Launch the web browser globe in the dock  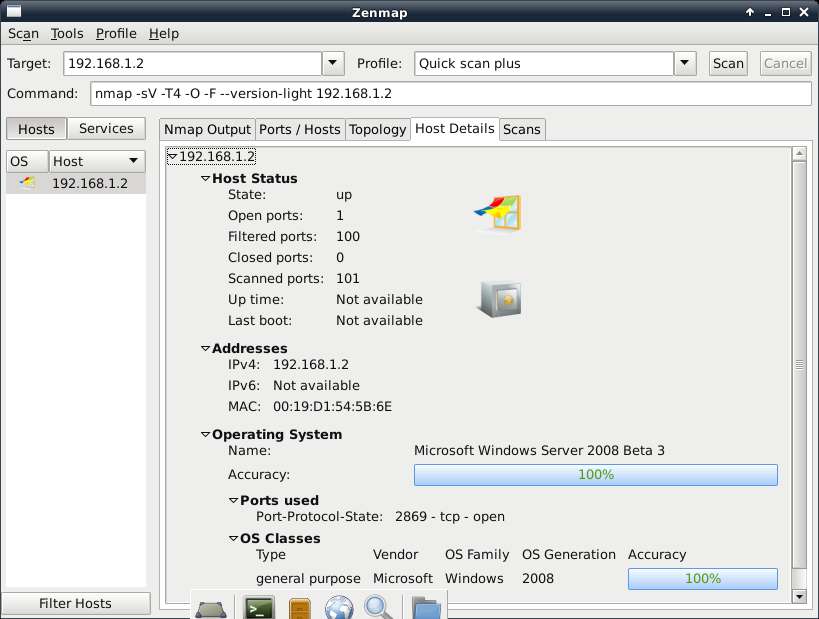pyautogui.click(x=339, y=608)
